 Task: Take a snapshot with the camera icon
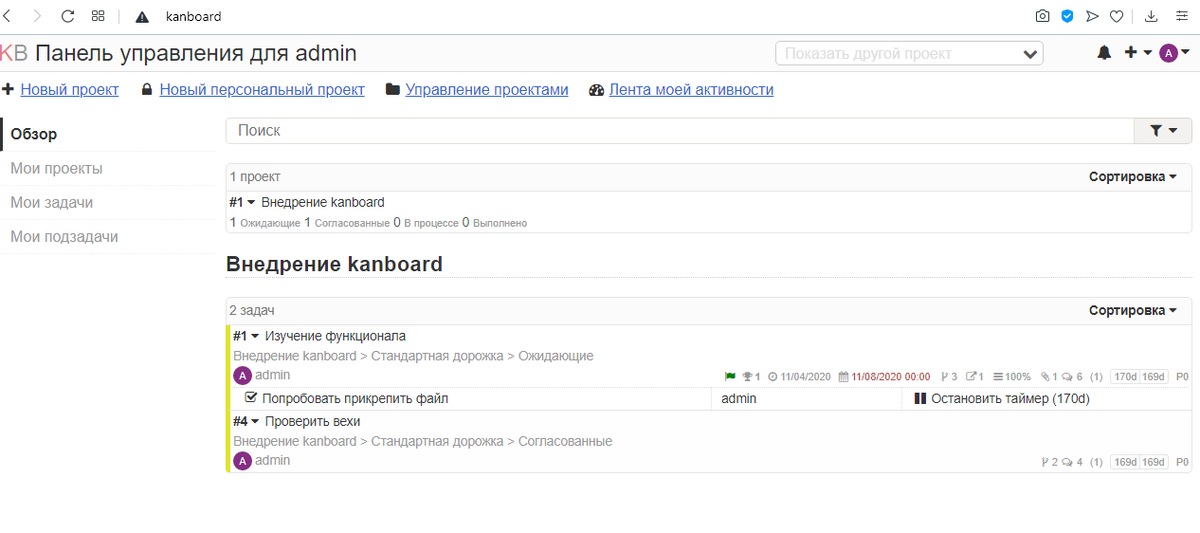pyautogui.click(x=1043, y=16)
